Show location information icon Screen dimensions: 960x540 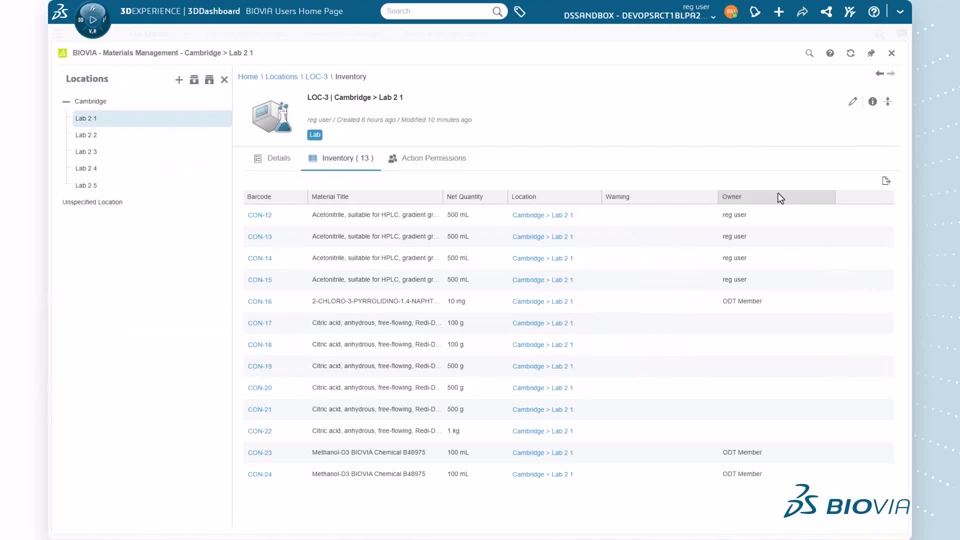click(x=872, y=102)
